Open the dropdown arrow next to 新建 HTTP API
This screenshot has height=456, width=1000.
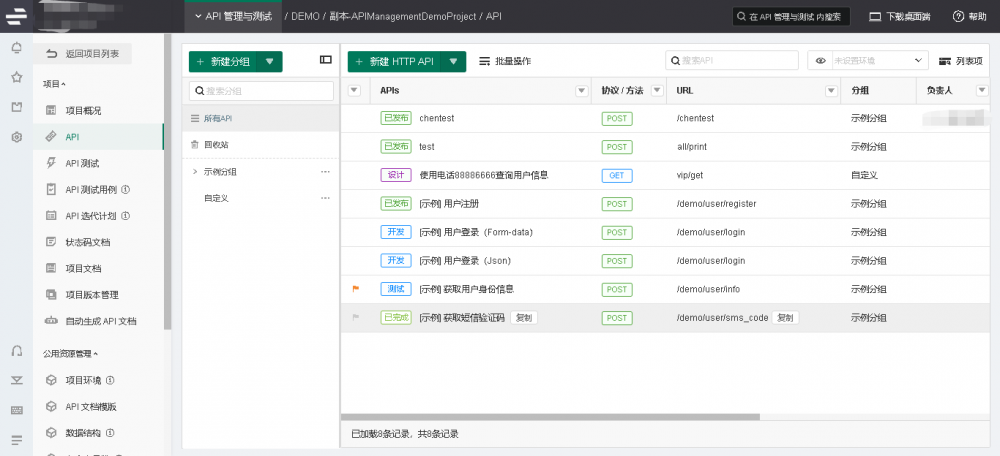point(455,61)
